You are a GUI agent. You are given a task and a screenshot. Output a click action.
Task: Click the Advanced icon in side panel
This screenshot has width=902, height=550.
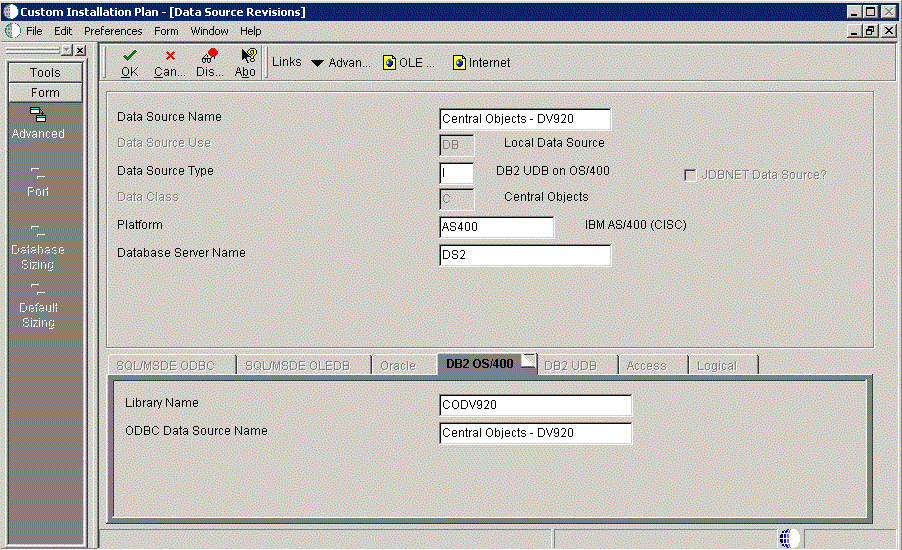click(38, 114)
